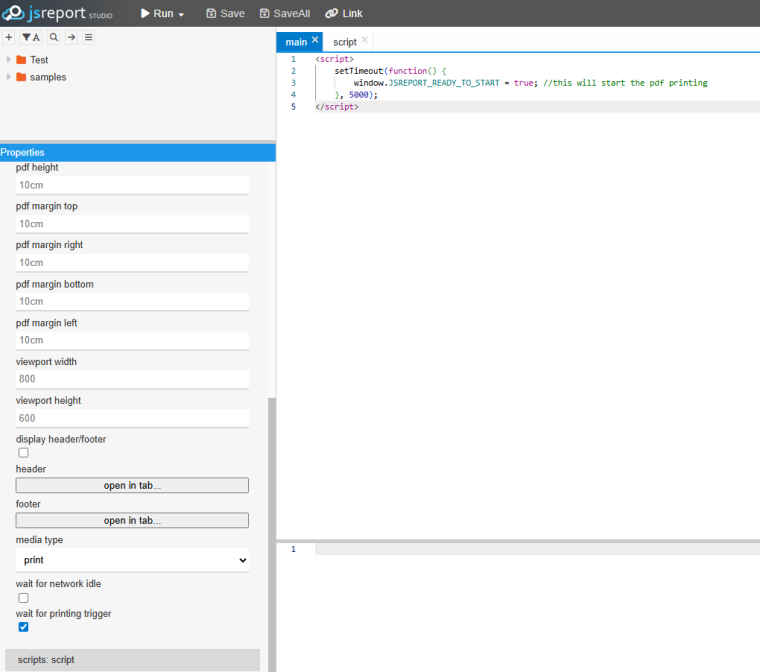Click the pdf margin bottom input

click(x=132, y=302)
